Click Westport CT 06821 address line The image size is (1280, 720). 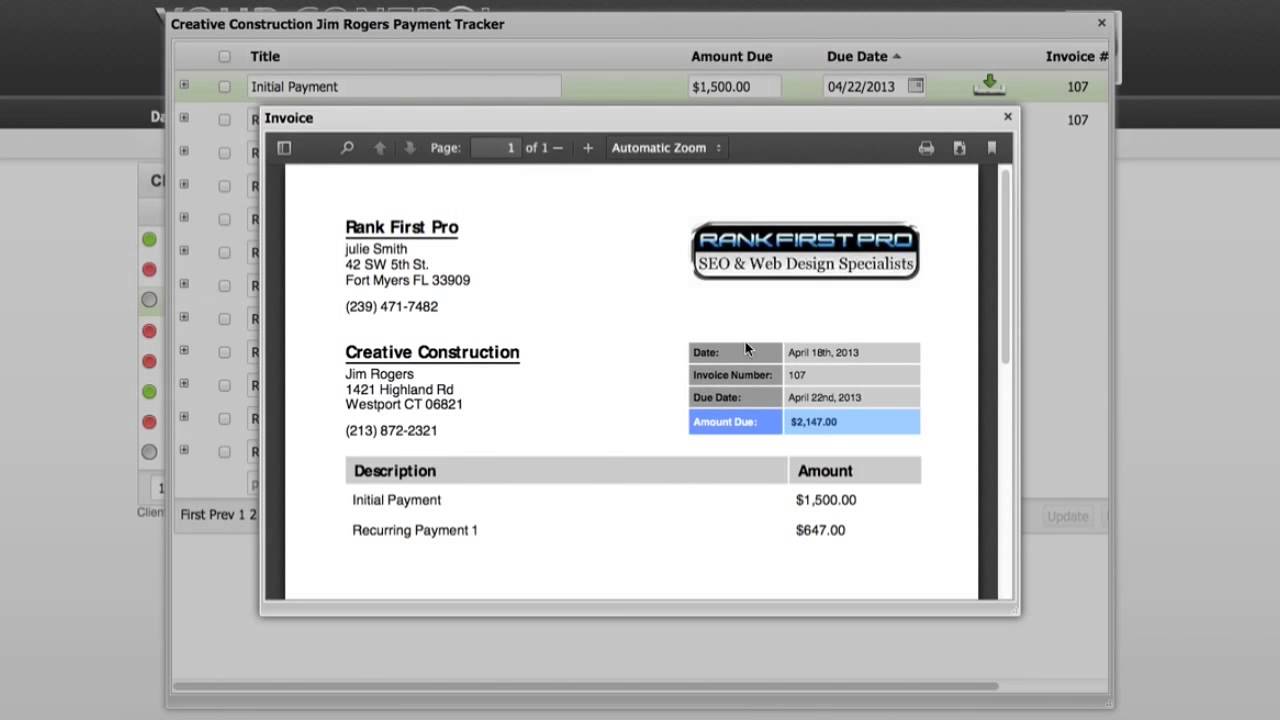pyautogui.click(x=404, y=405)
